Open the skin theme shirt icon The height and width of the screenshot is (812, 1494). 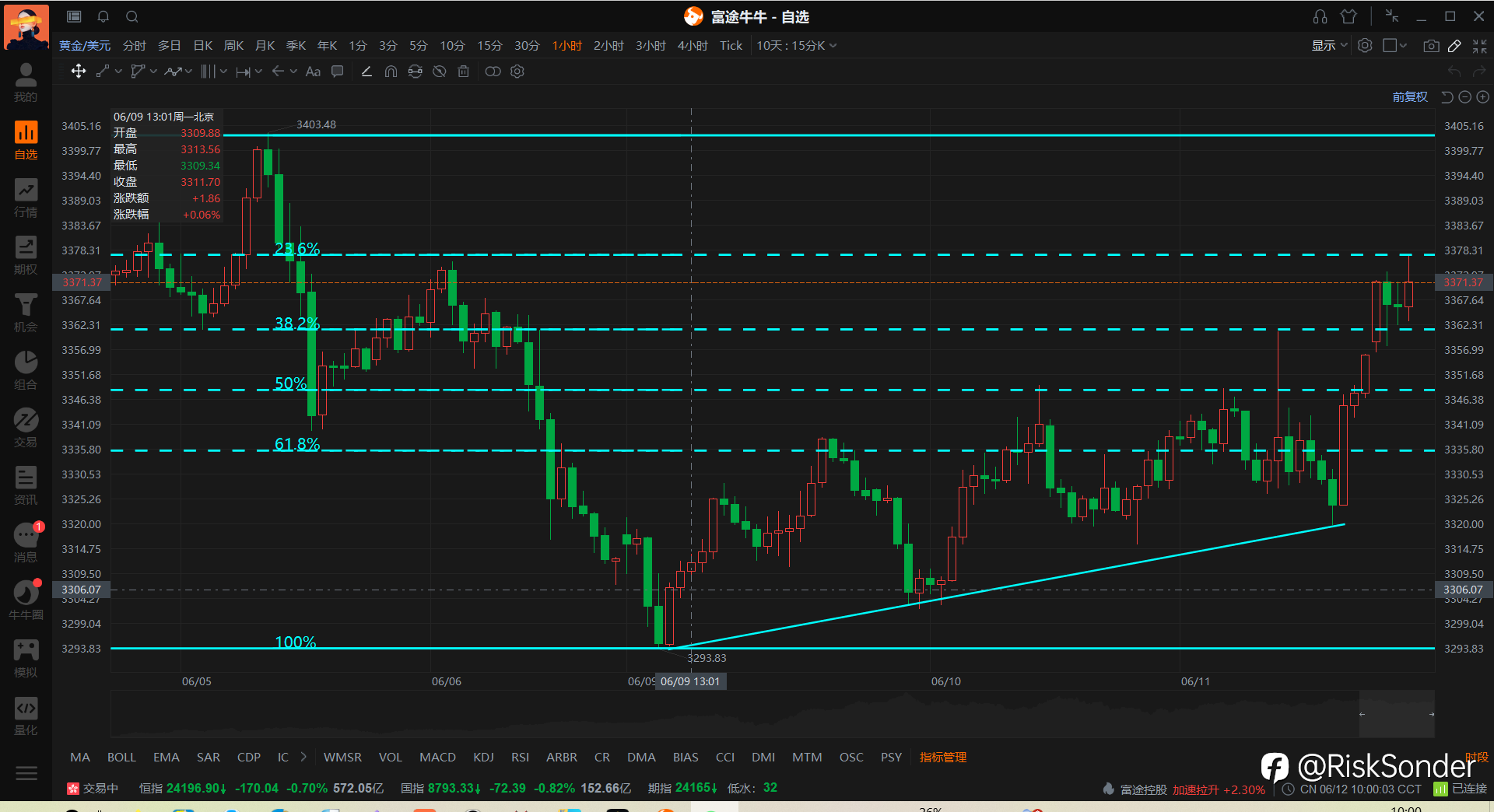point(1348,16)
